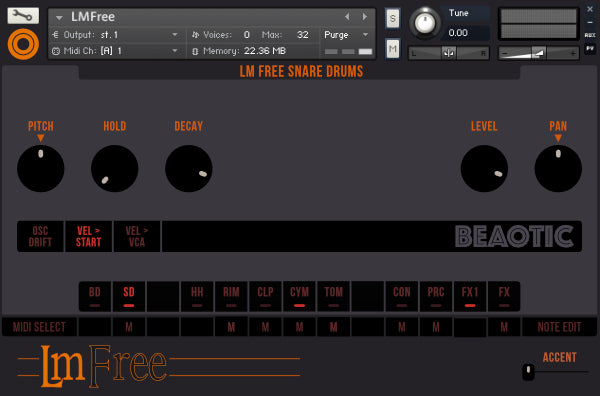Open instrument edit mode with wrench icon
600x396 pixels.
23,16
